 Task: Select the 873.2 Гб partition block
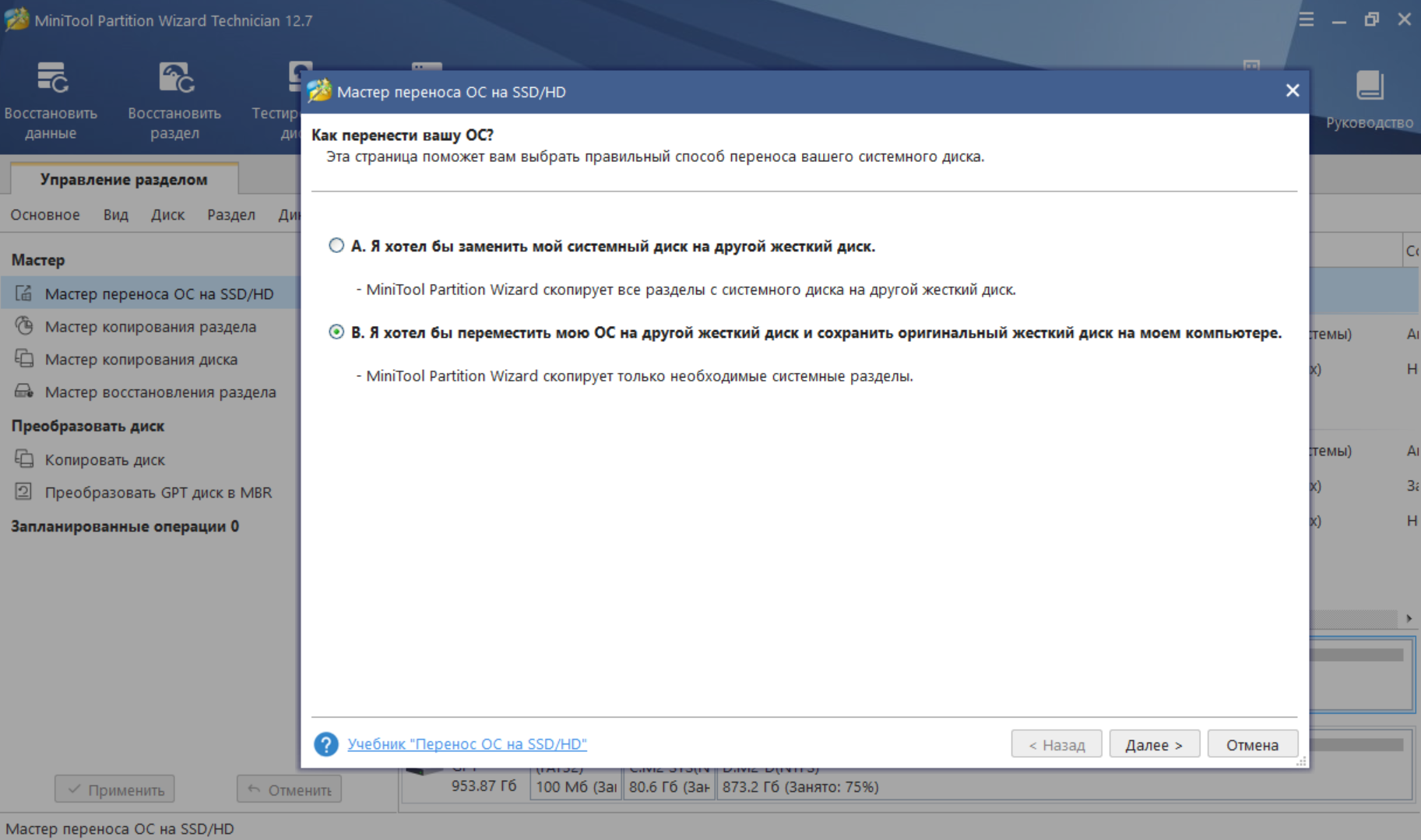1063,785
